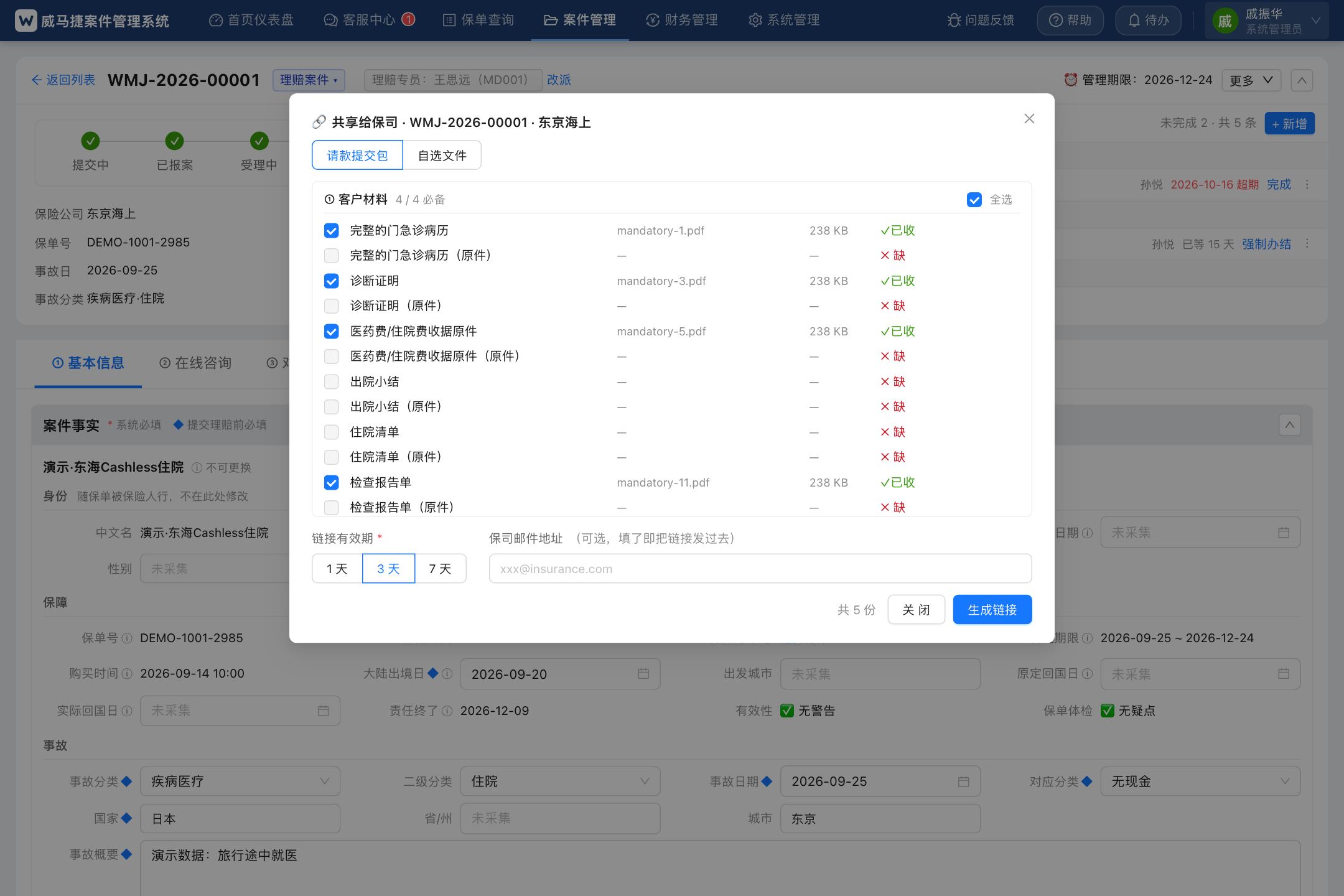
Task: Open the 更多 dropdown
Action: click(1251, 80)
